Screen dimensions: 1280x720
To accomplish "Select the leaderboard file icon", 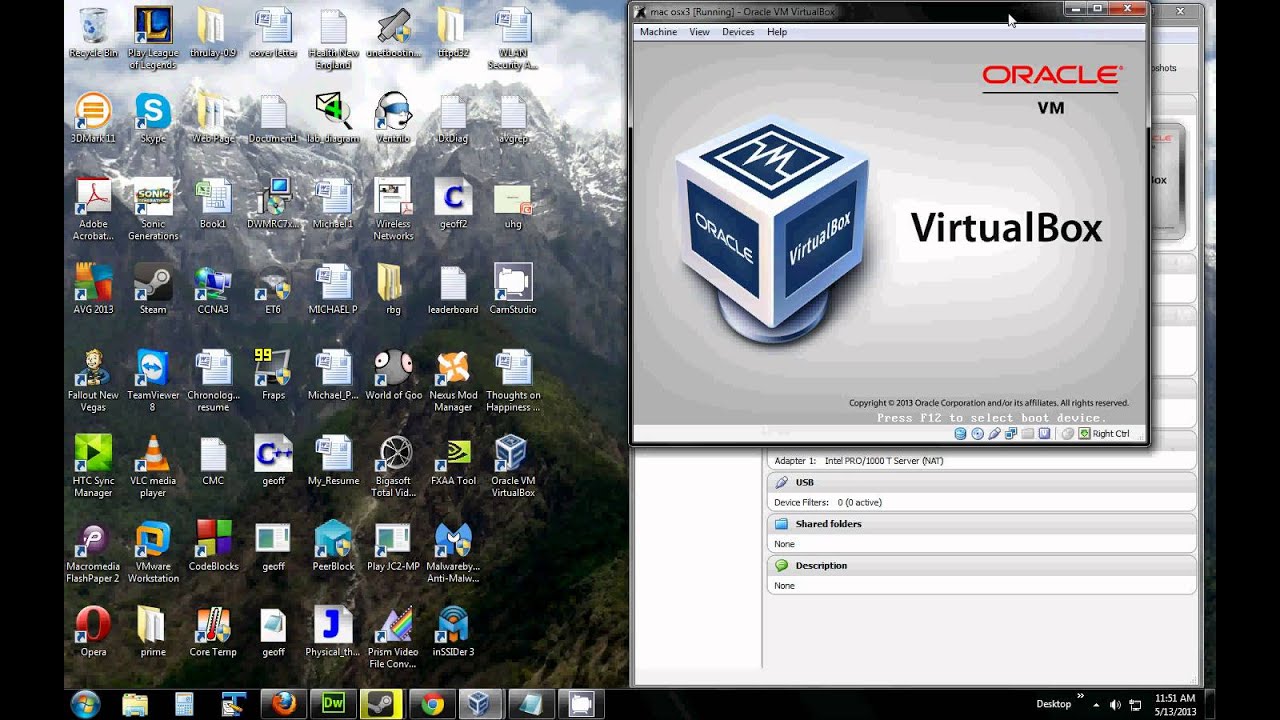I will click(x=453, y=289).
